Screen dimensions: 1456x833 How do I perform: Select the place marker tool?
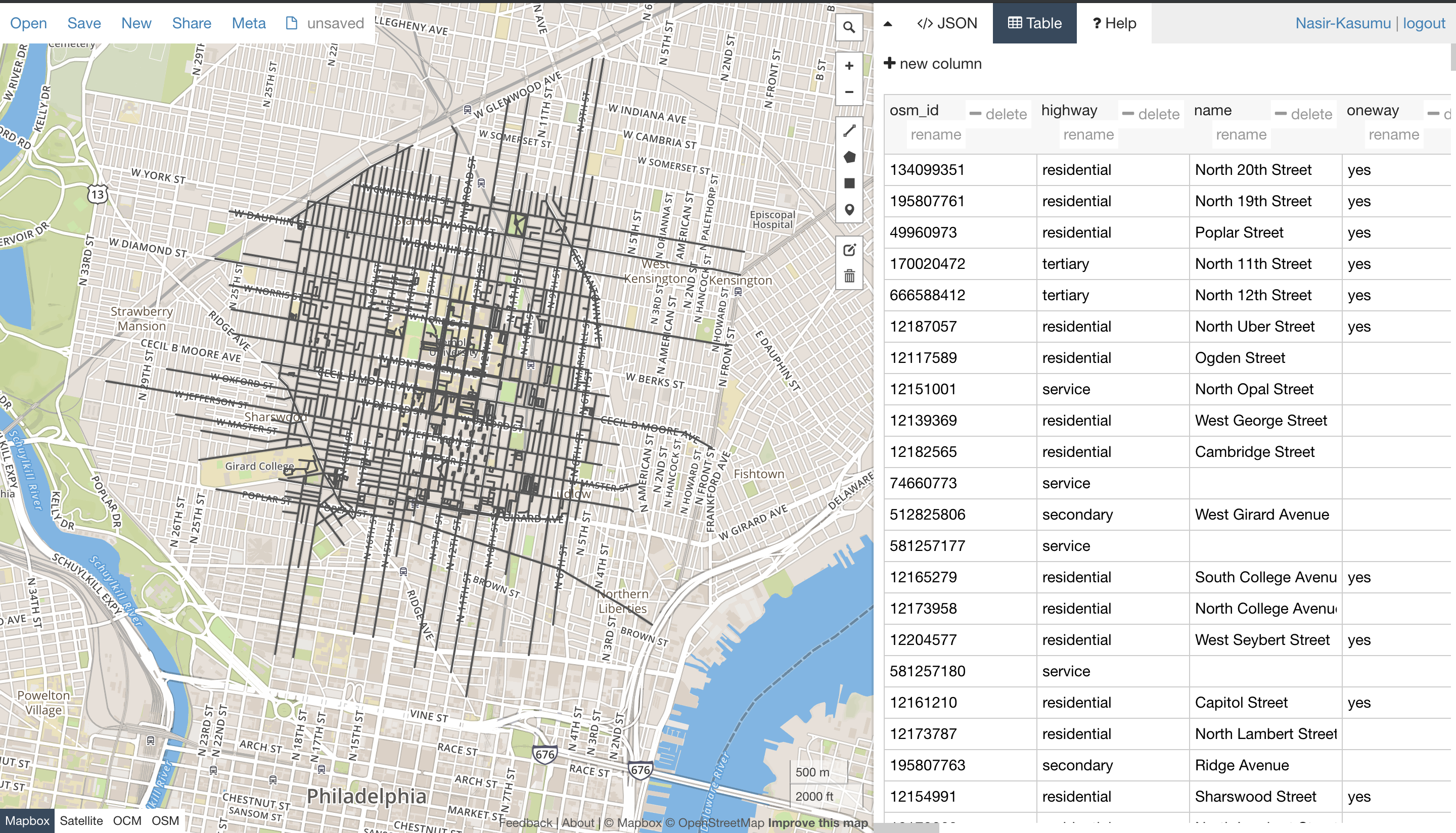point(849,209)
